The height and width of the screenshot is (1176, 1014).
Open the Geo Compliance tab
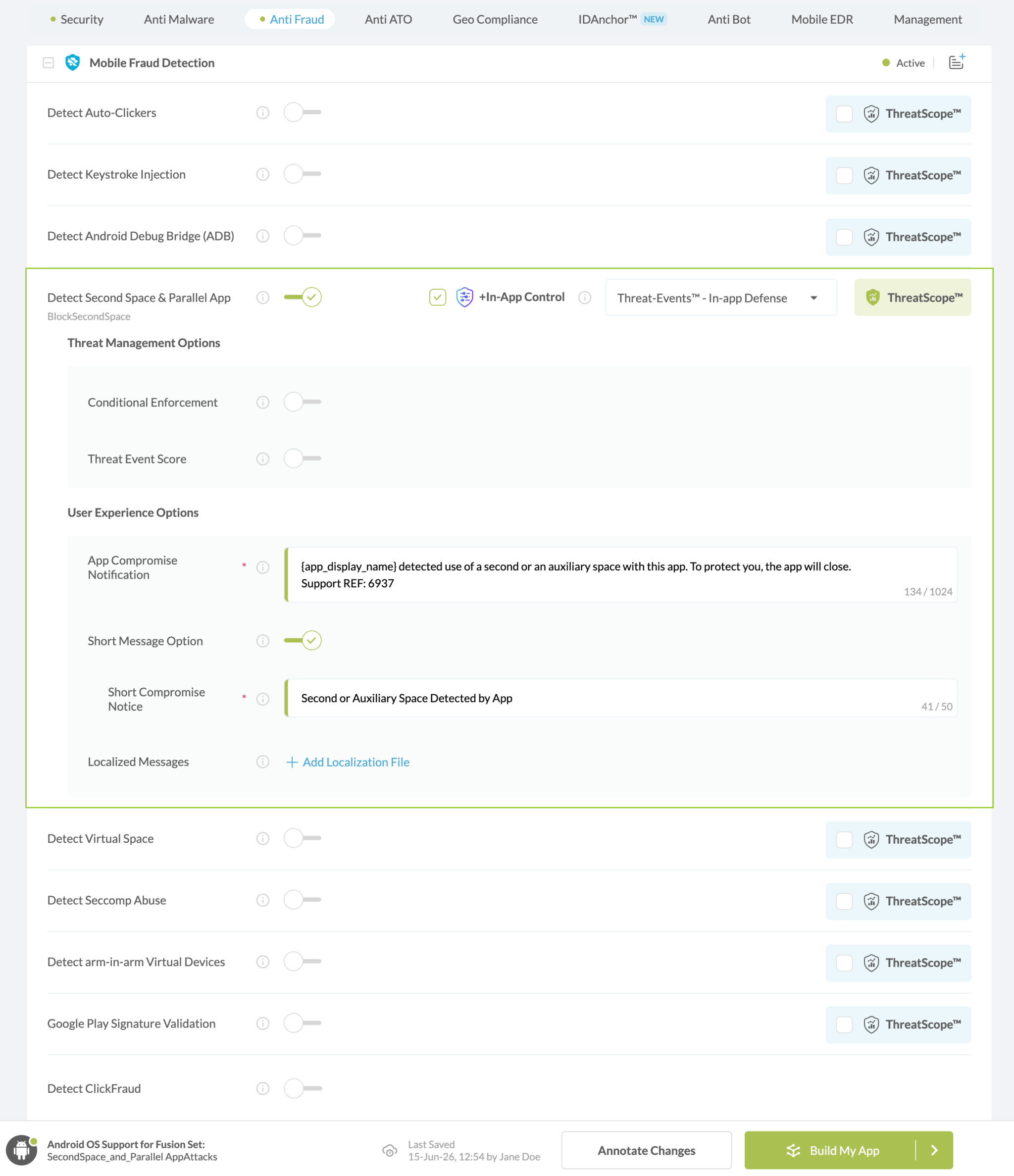[495, 19]
